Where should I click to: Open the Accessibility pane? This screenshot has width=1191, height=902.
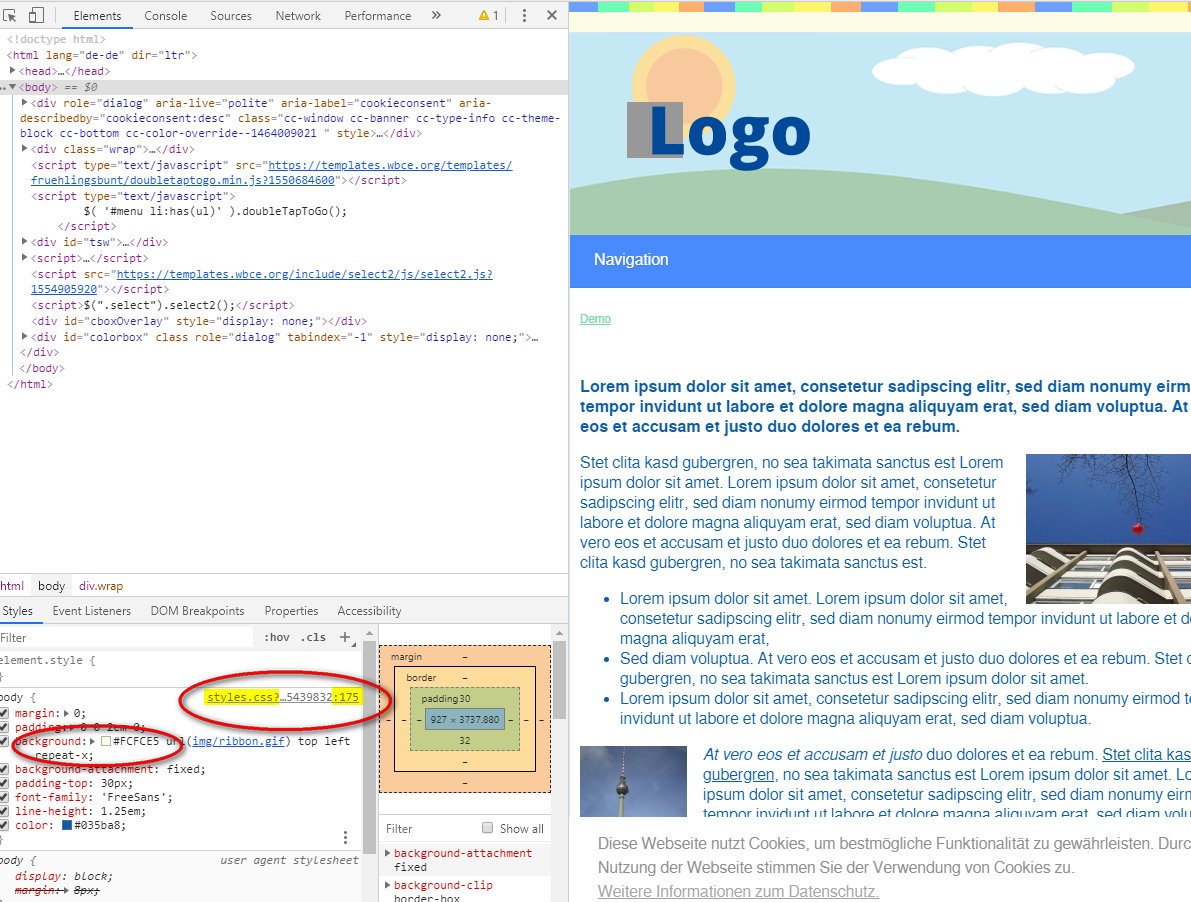coord(369,610)
